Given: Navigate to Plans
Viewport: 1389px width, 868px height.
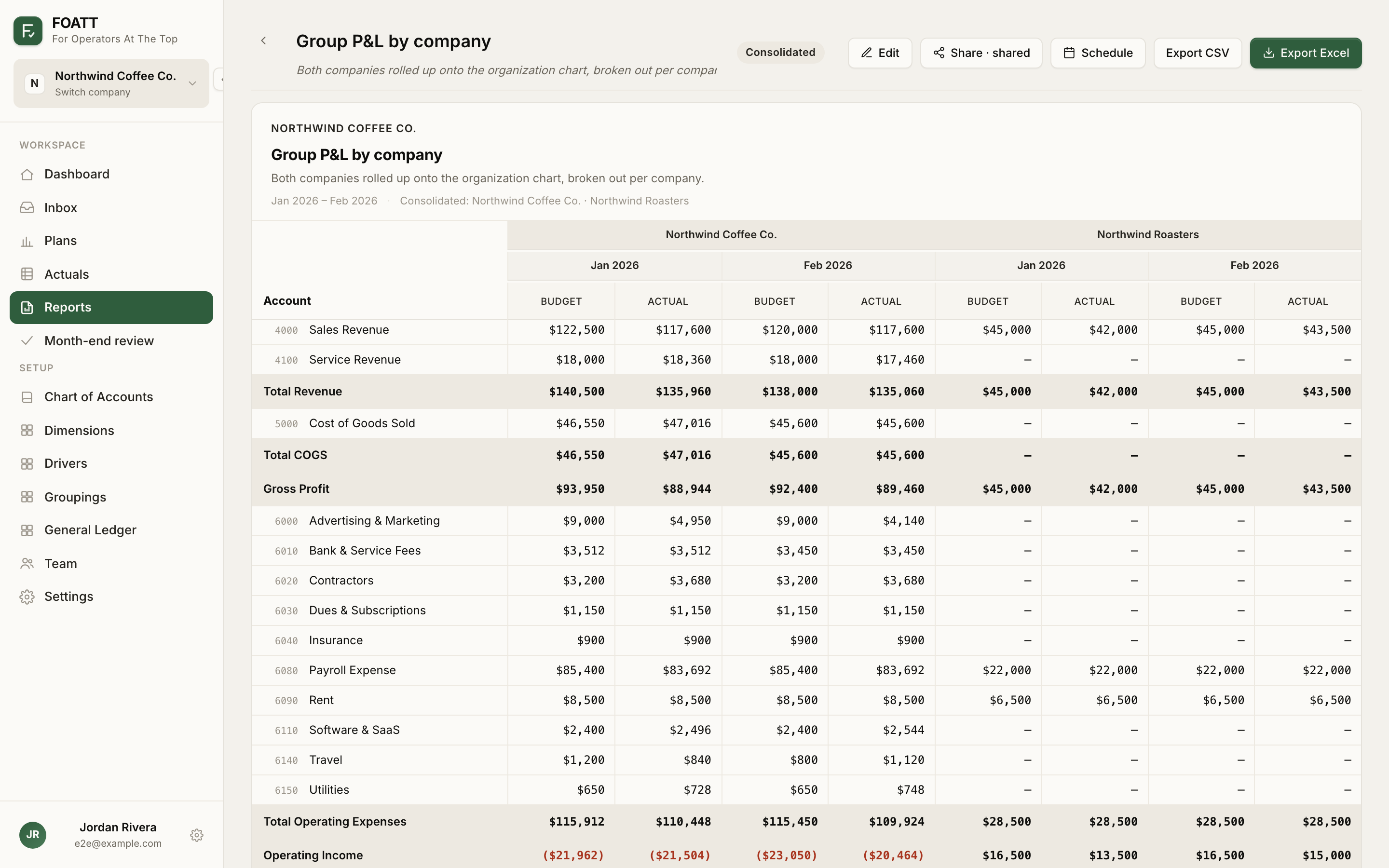Looking at the screenshot, I should pos(111,241).
